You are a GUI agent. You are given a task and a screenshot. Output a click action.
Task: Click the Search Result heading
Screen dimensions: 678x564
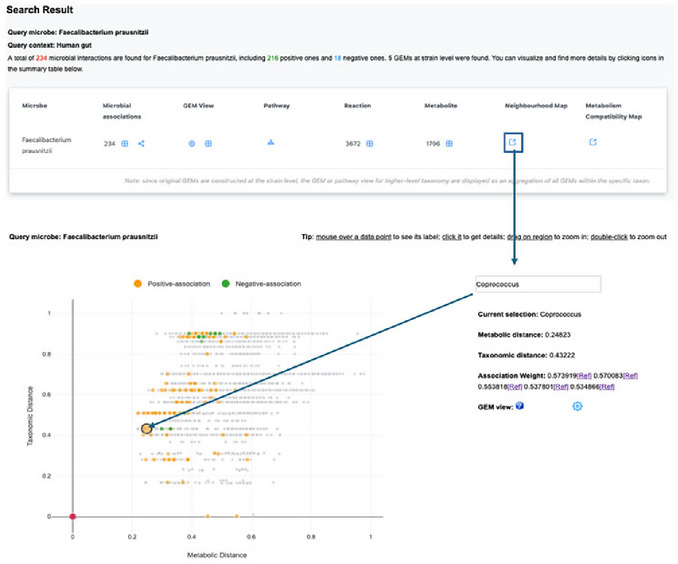40,10
